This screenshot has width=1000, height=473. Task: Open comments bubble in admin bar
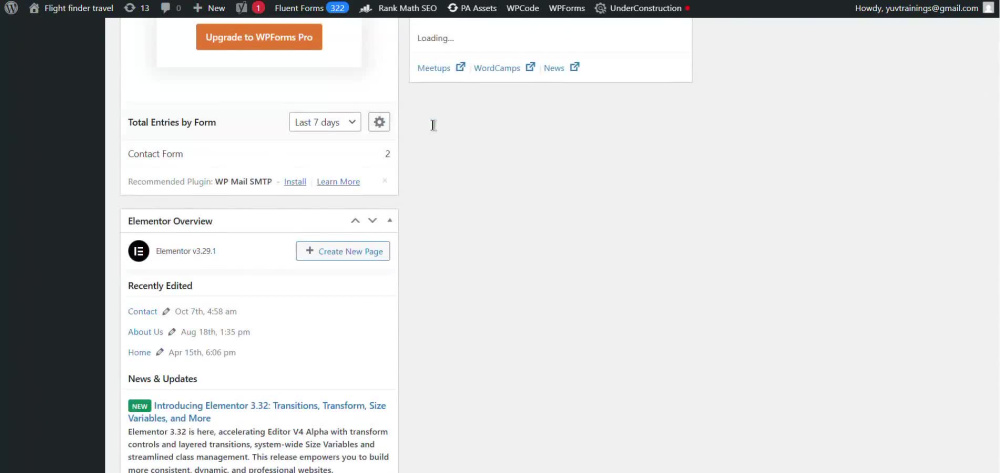(171, 8)
